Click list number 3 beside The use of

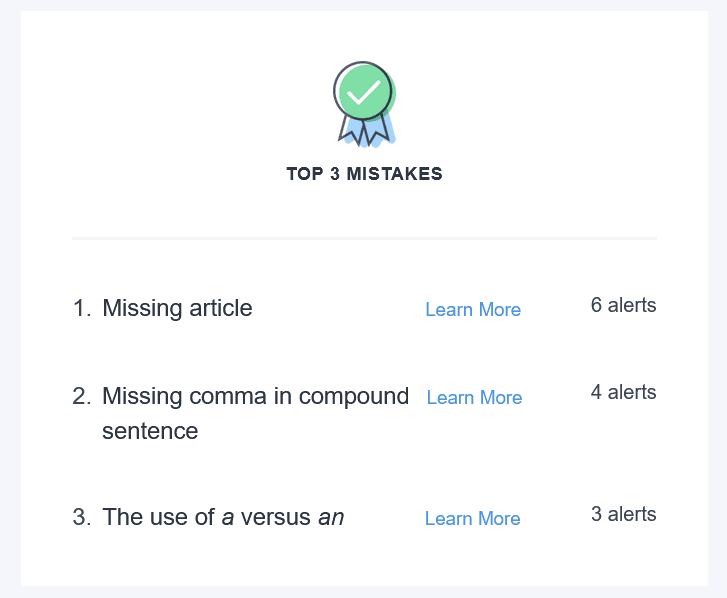pyautogui.click(x=81, y=517)
